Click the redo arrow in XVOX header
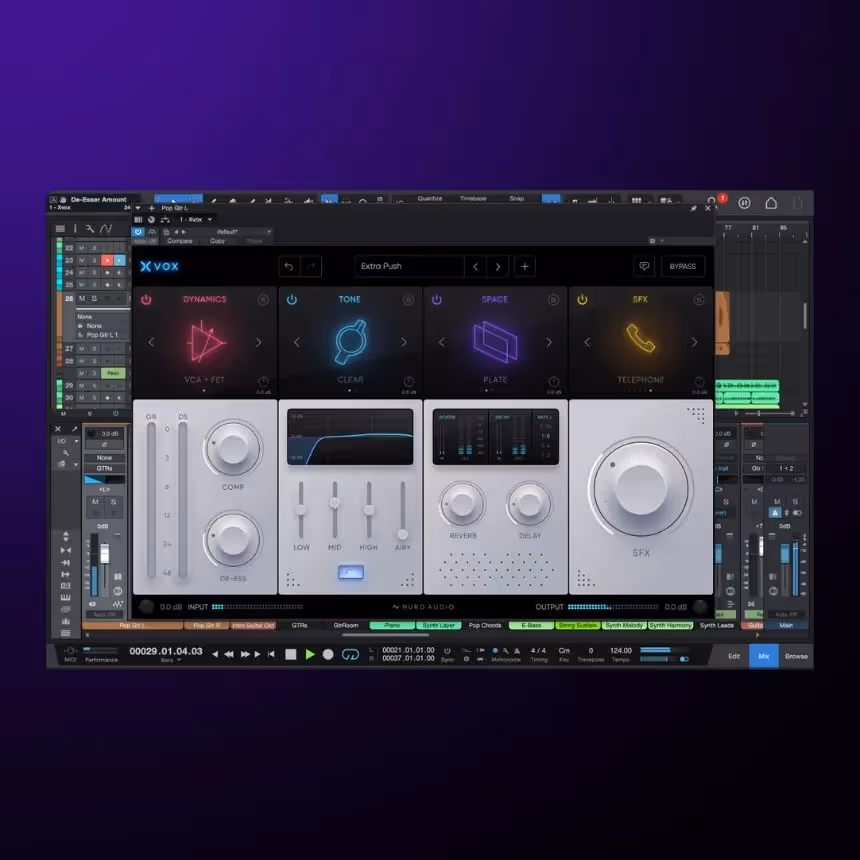Image resolution: width=860 pixels, height=860 pixels. pos(311,267)
